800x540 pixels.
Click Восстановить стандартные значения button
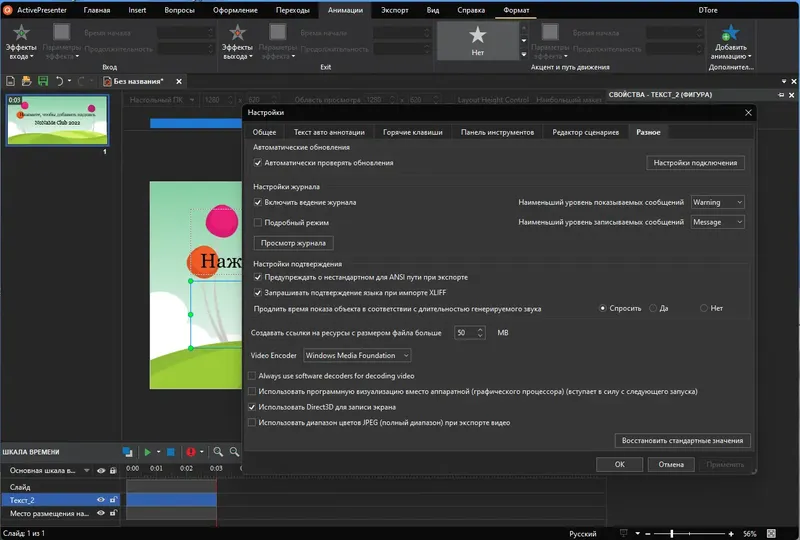click(681, 440)
